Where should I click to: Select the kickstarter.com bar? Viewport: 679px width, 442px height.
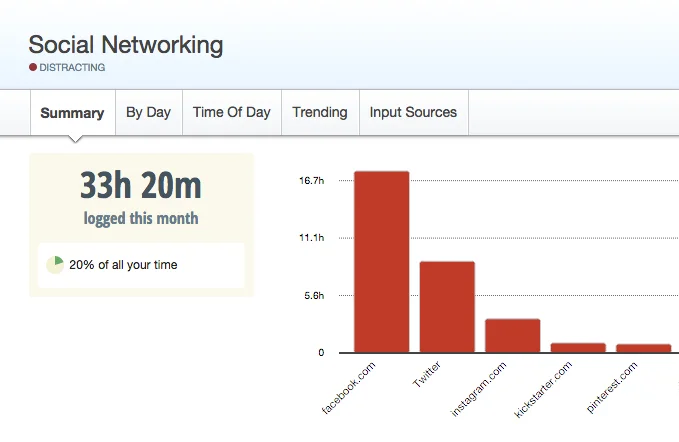[x=578, y=348]
